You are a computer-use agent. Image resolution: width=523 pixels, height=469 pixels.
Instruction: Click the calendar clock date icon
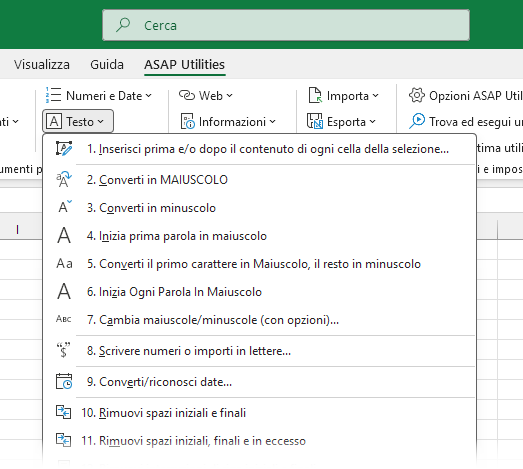click(x=64, y=381)
